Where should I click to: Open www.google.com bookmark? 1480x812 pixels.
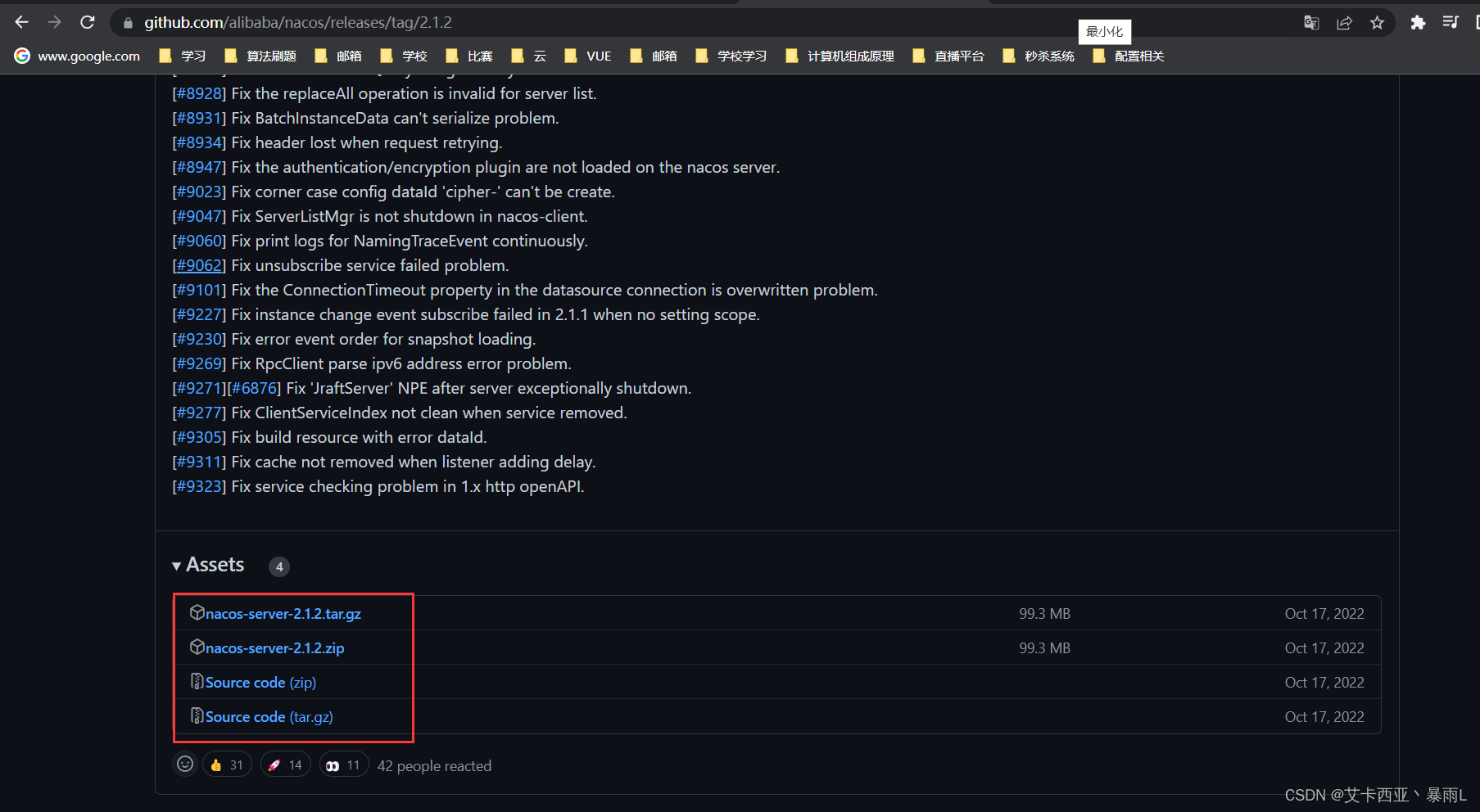[x=78, y=56]
